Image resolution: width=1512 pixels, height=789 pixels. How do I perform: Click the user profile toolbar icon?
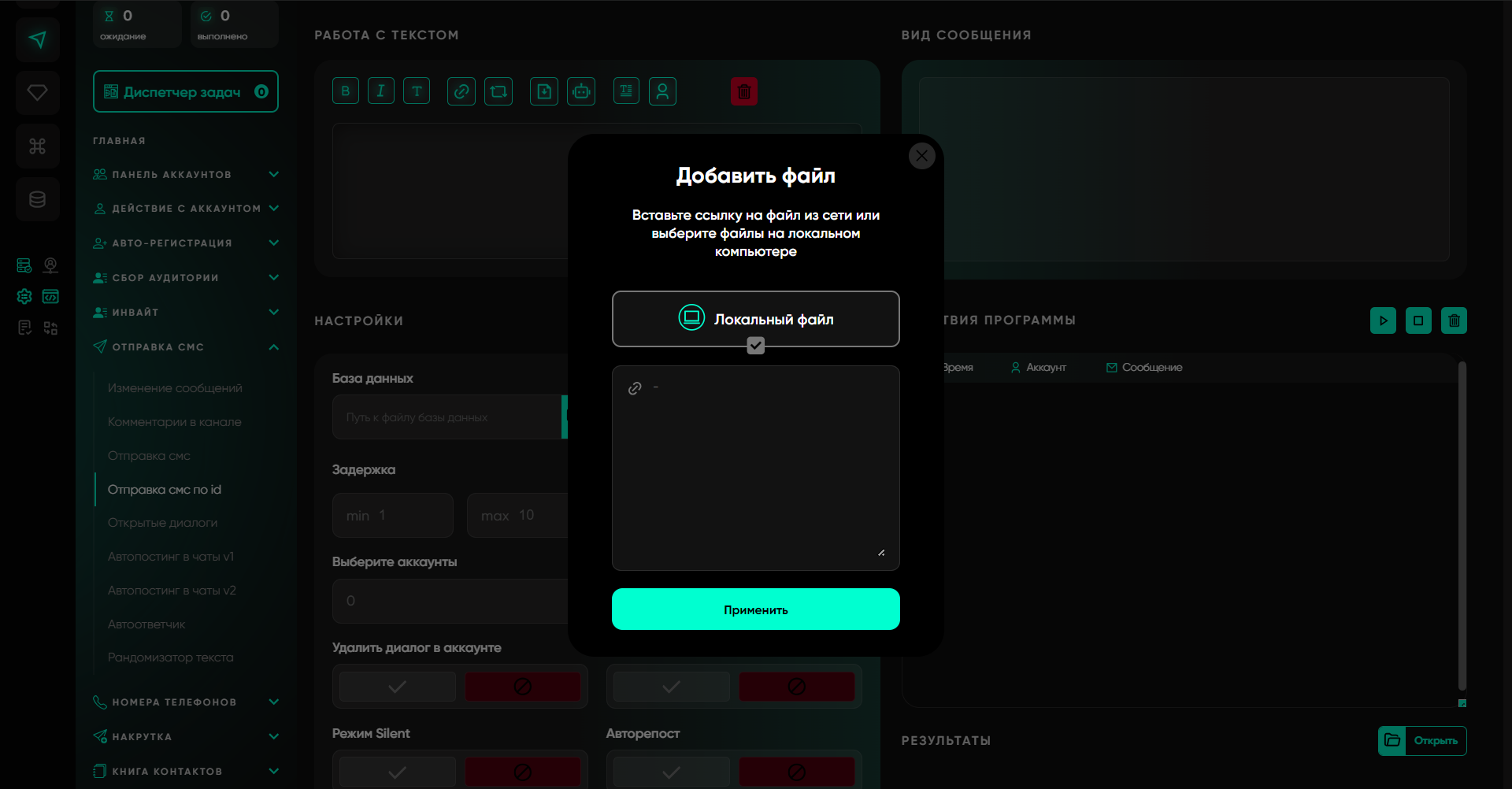click(662, 91)
